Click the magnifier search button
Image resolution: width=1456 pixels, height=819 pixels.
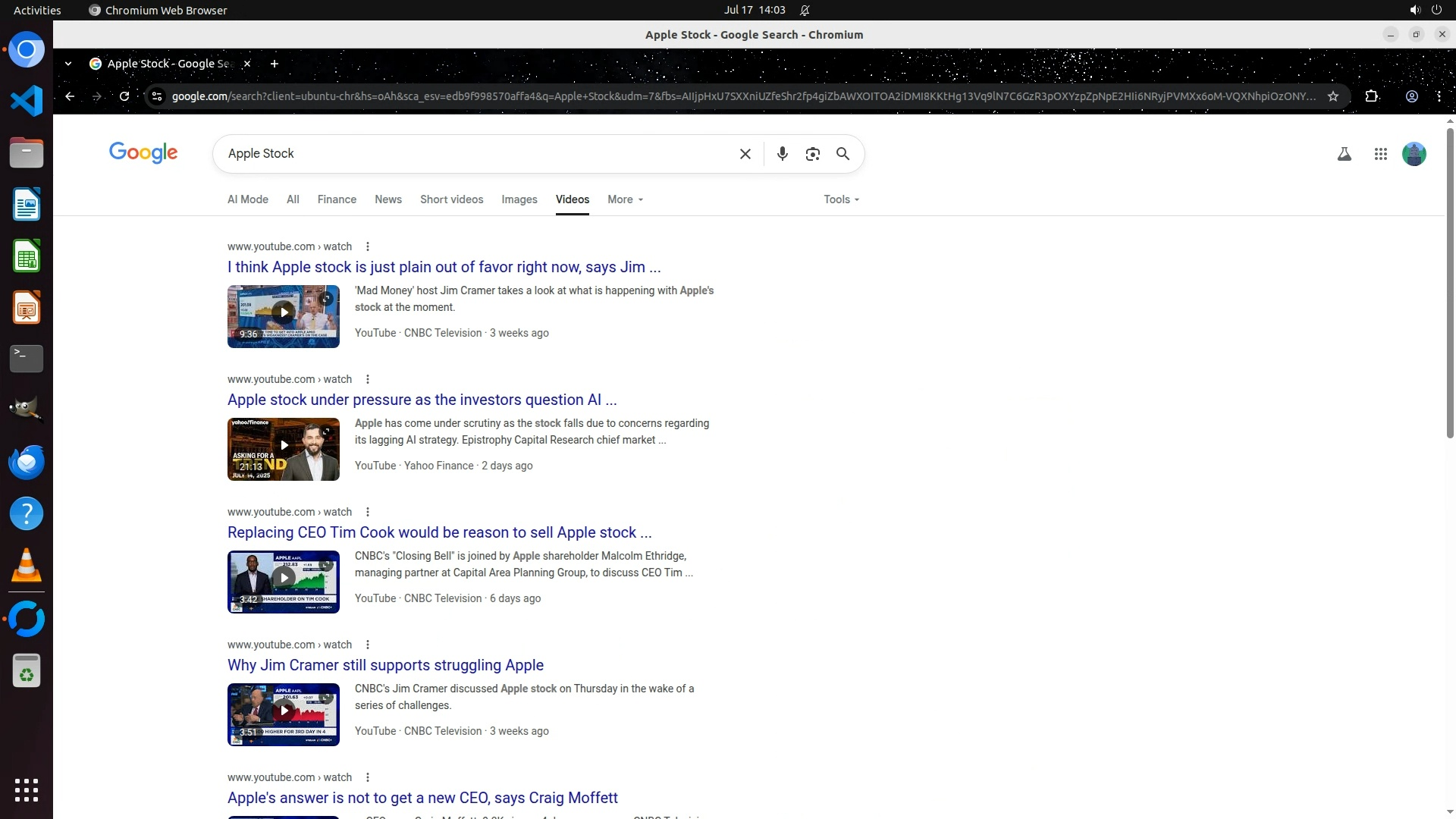click(843, 154)
